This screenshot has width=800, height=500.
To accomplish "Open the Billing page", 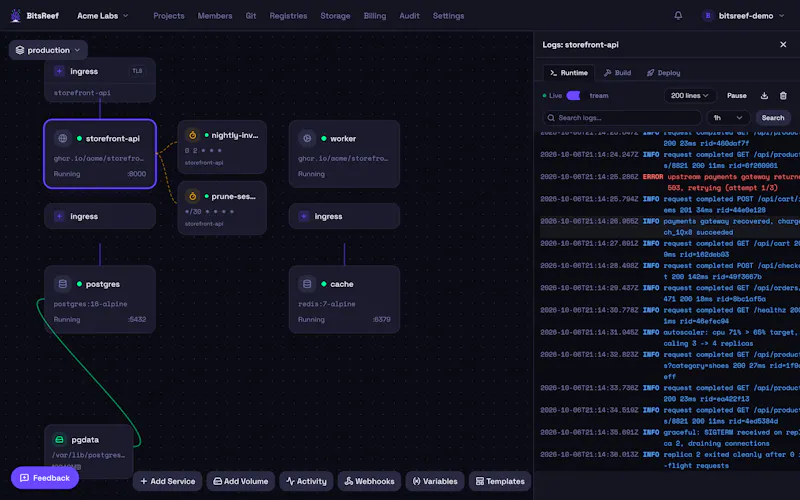I will pyautogui.click(x=375, y=16).
